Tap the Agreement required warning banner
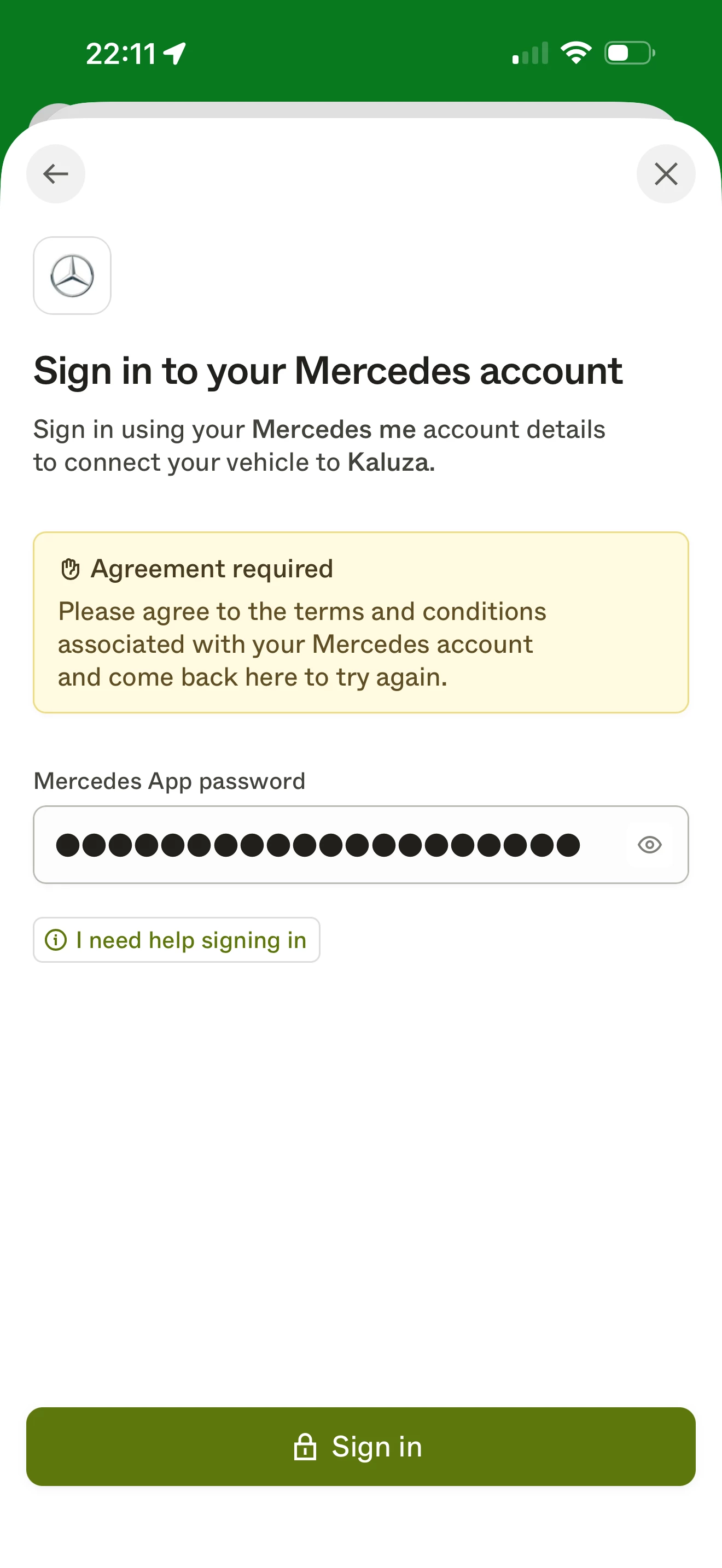Image resolution: width=722 pixels, height=1568 pixels. tap(360, 622)
